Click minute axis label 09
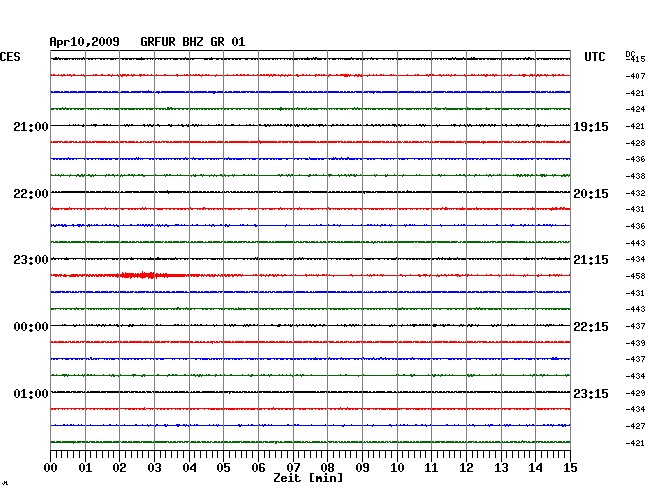Screen dimensions: 650x494 tap(362, 468)
